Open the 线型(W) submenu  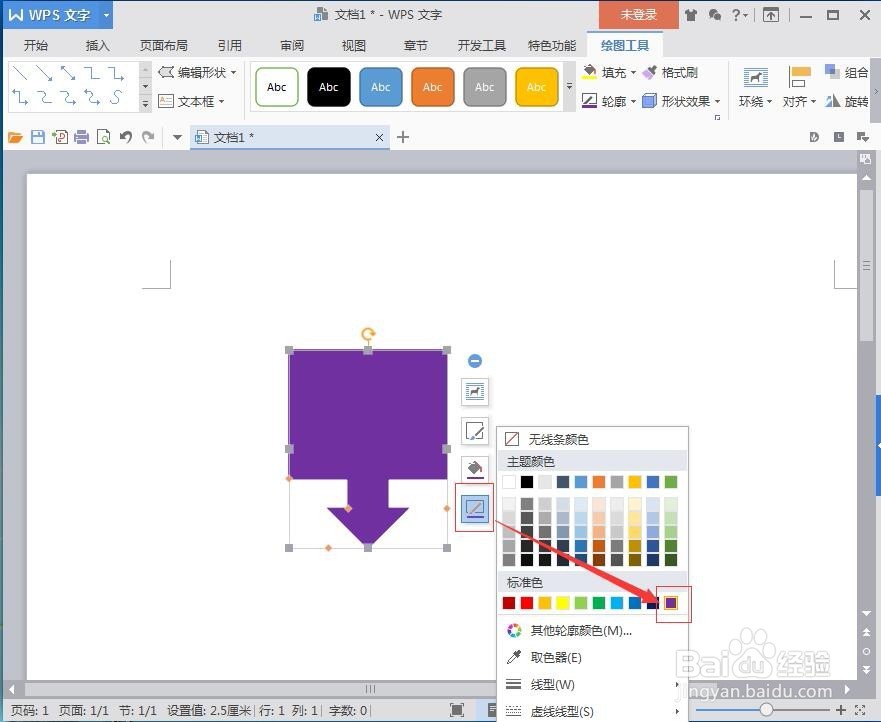(x=593, y=684)
